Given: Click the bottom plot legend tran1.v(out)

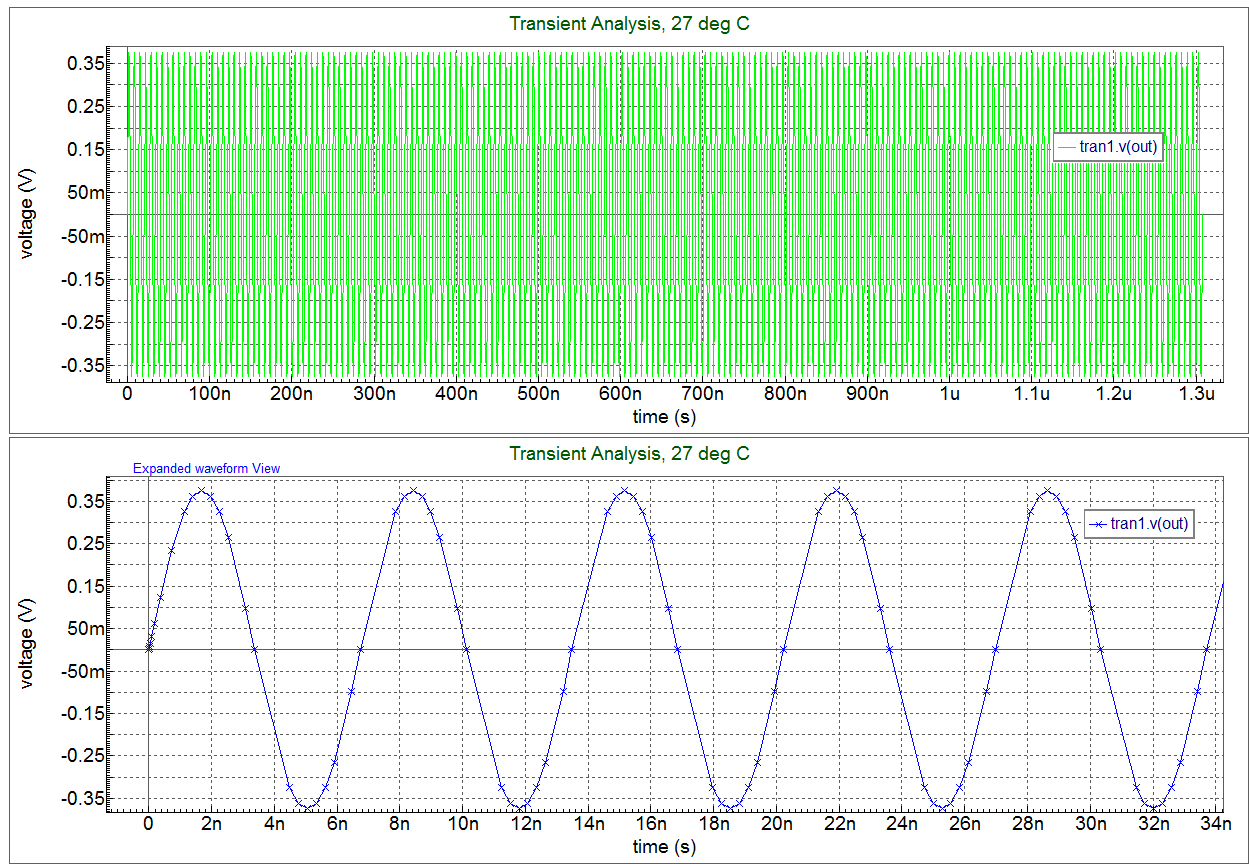Looking at the screenshot, I should point(1139,523).
